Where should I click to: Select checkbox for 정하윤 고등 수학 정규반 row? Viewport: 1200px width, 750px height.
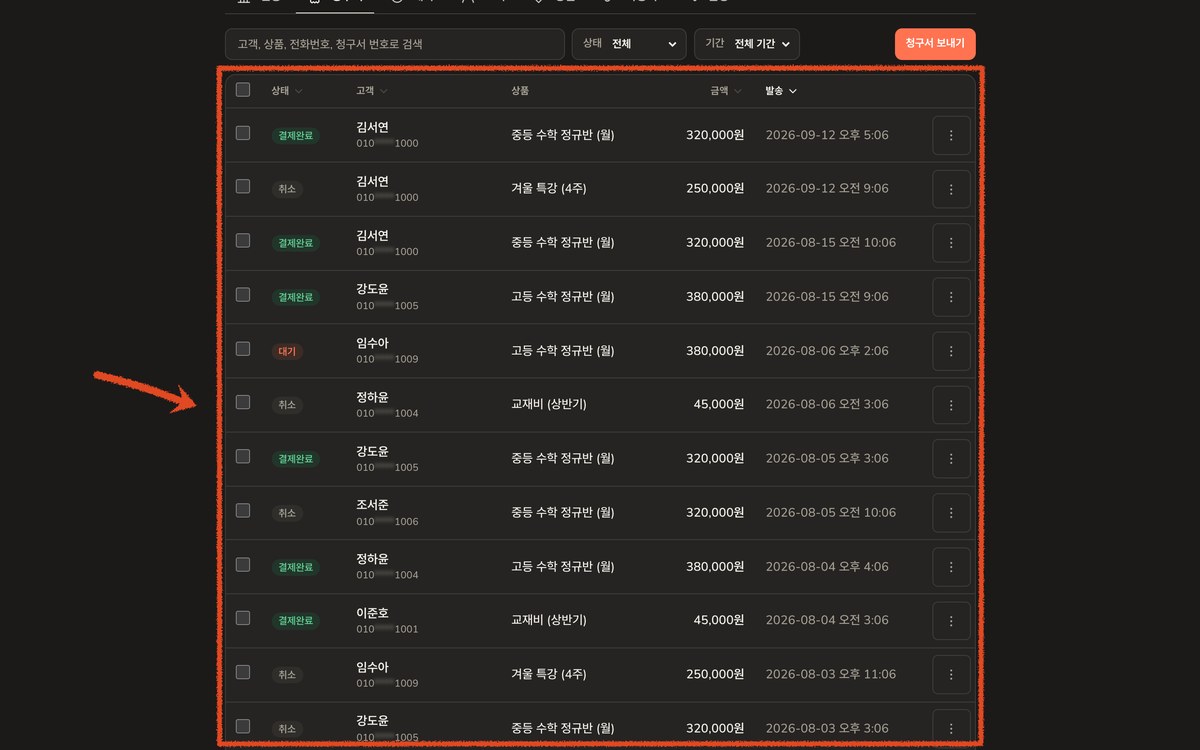point(243,565)
